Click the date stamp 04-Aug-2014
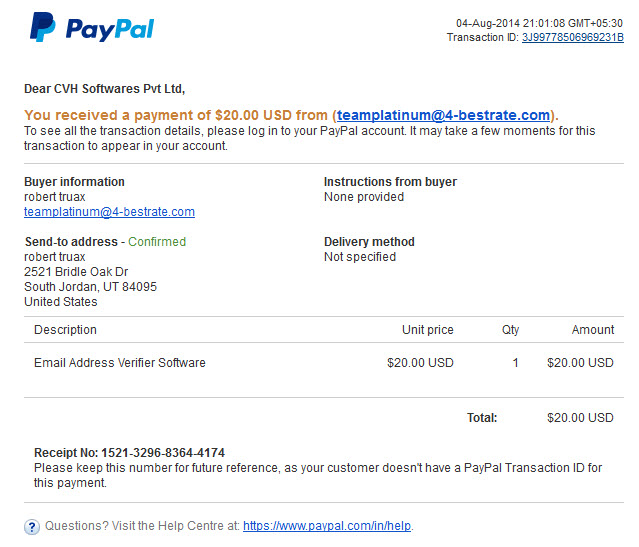This screenshot has height=547, width=639. coord(487,23)
